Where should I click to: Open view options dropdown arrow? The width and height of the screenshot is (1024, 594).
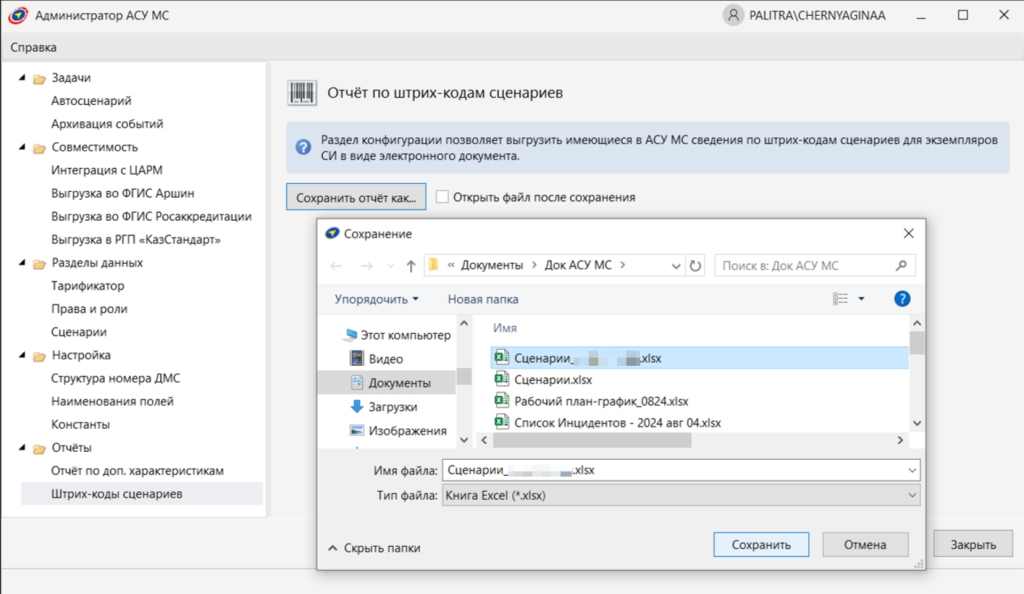(x=861, y=299)
